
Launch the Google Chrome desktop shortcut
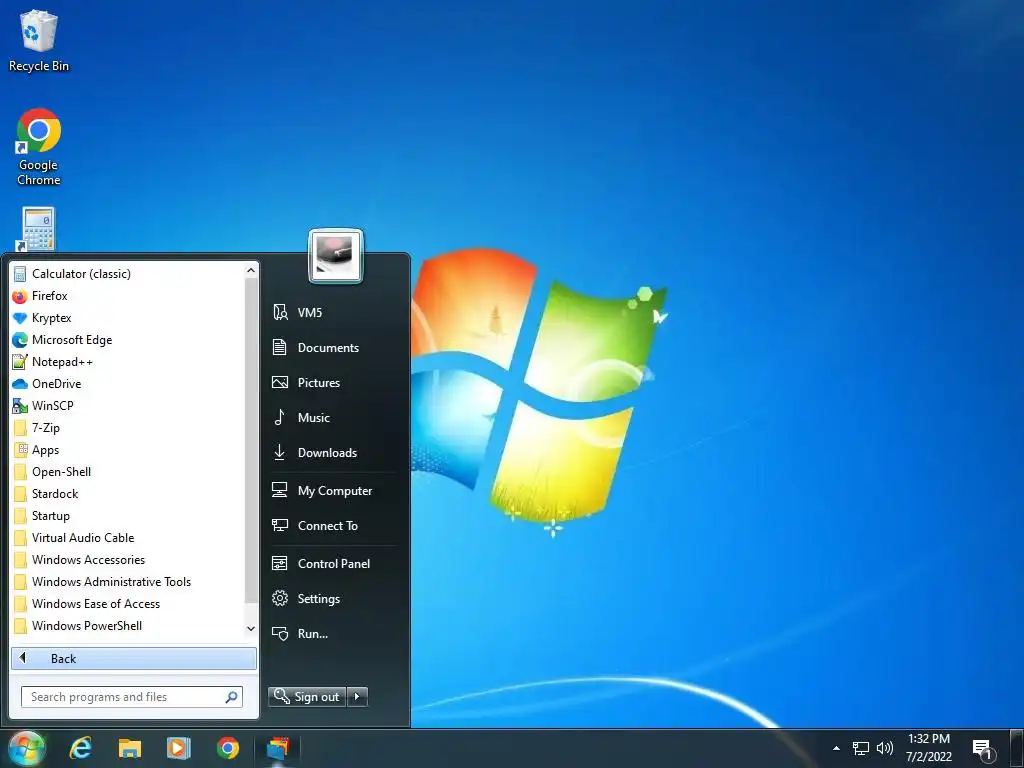coord(39,147)
